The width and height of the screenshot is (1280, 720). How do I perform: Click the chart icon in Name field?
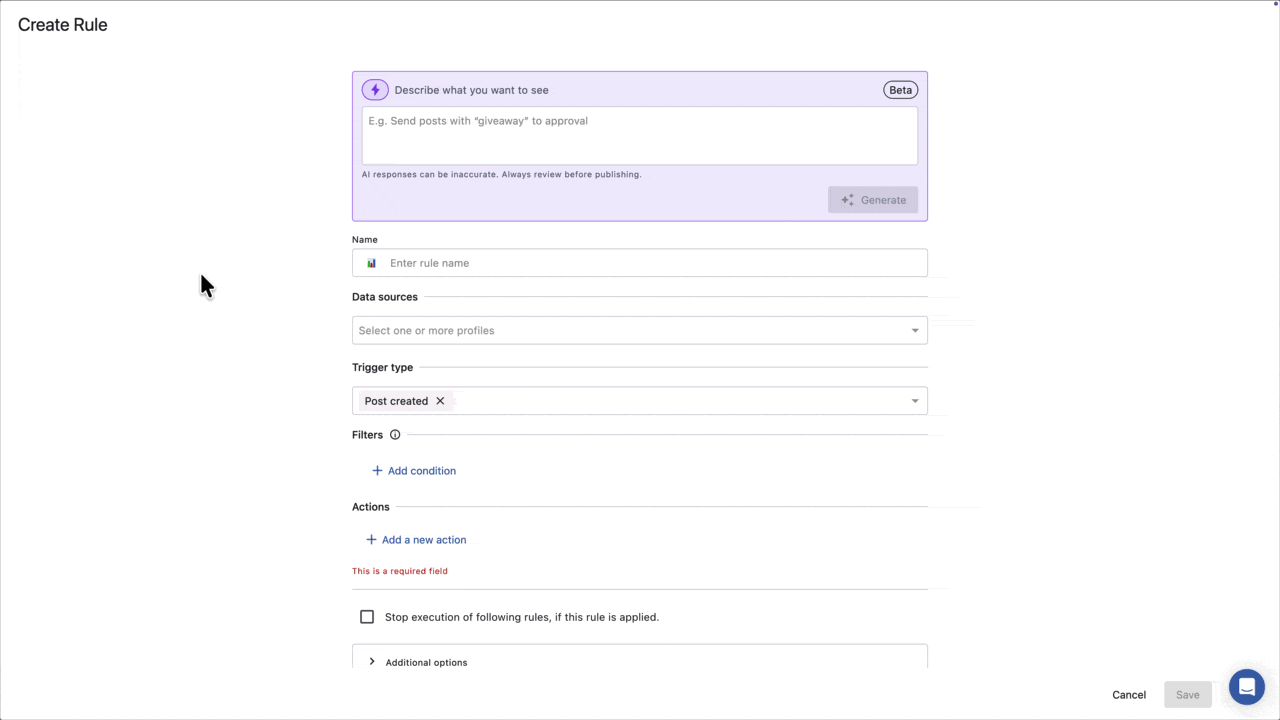tap(372, 263)
